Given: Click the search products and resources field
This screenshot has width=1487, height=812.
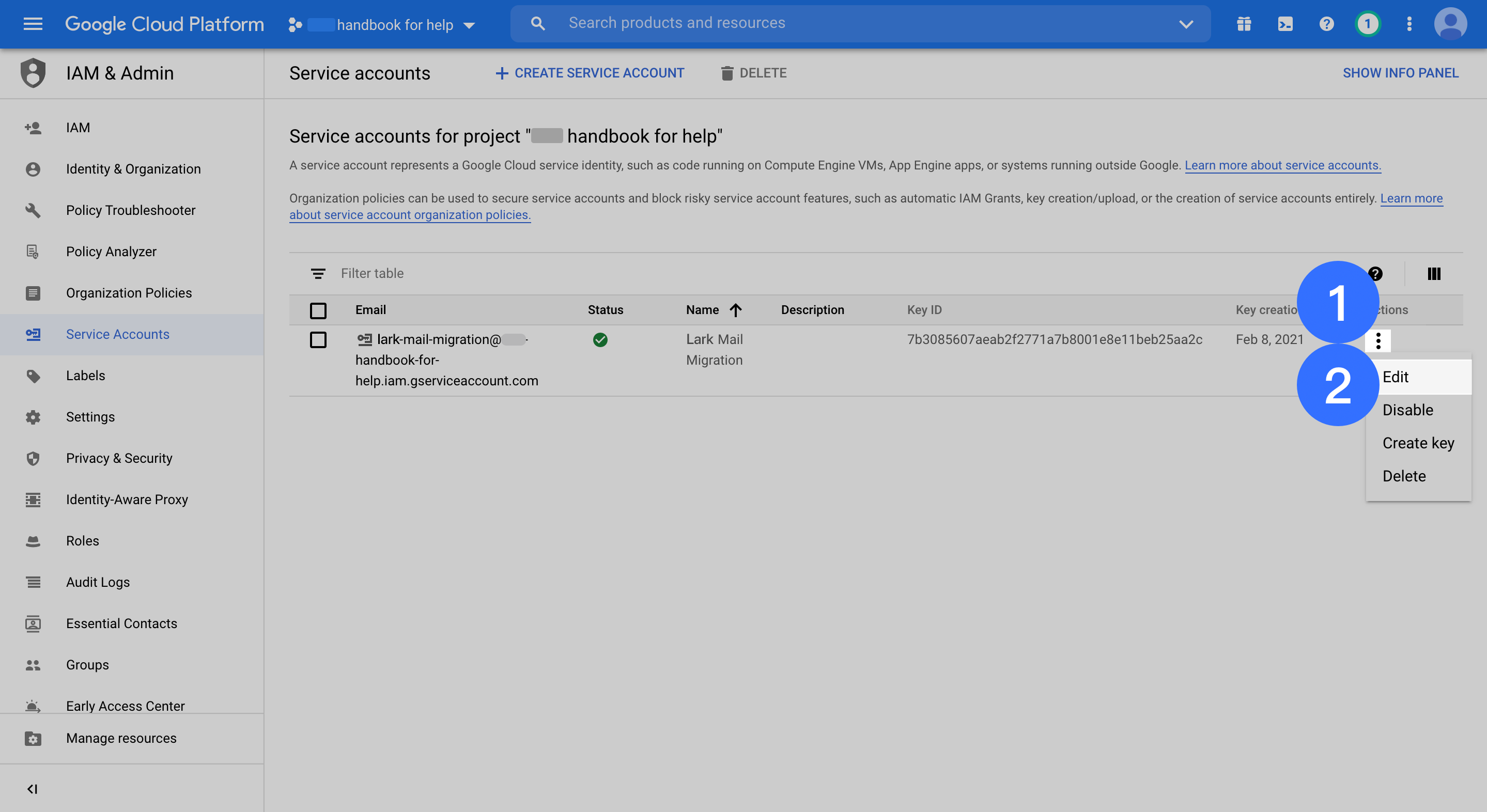Looking at the screenshot, I should point(860,24).
